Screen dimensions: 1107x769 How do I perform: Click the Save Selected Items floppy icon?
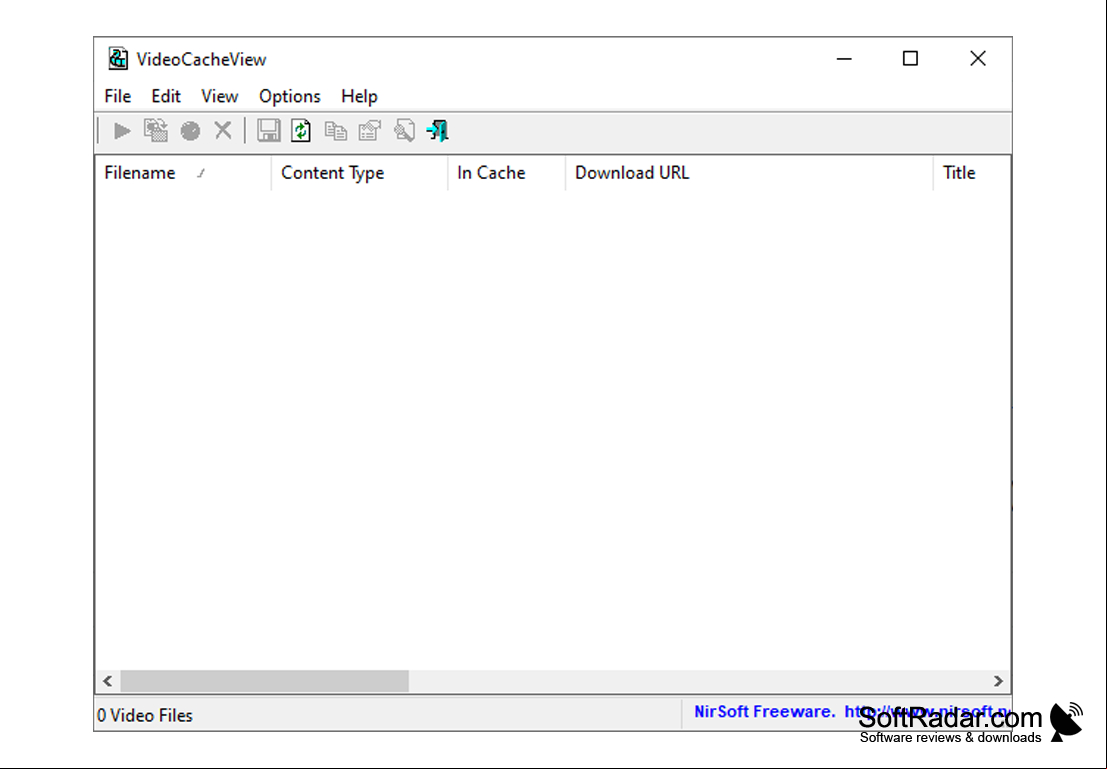point(268,131)
